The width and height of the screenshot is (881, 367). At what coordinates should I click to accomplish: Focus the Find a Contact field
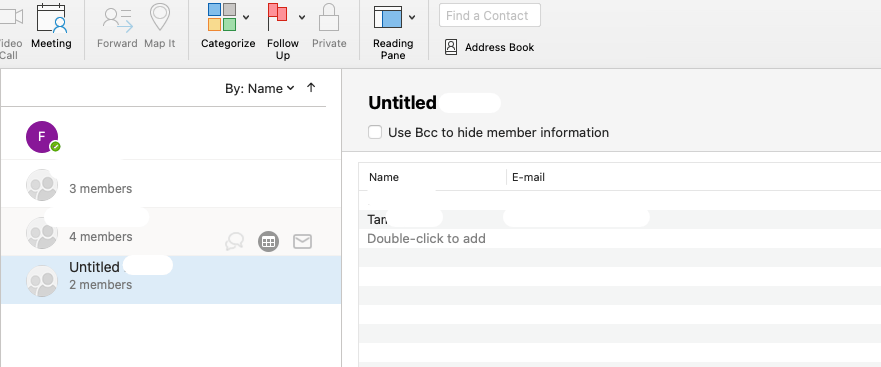pos(490,15)
